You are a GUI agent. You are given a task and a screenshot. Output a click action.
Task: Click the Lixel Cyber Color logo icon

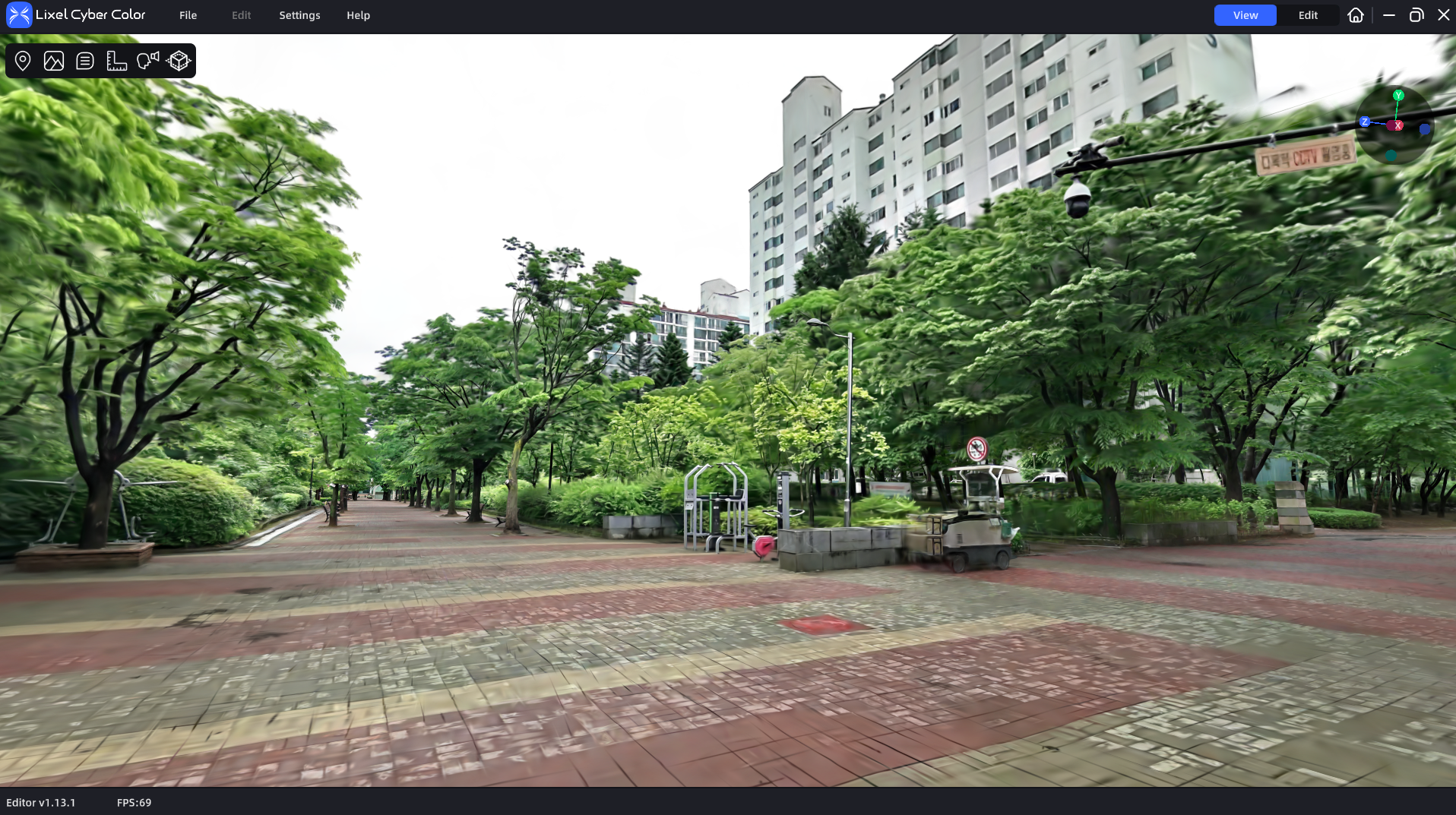tap(19, 15)
